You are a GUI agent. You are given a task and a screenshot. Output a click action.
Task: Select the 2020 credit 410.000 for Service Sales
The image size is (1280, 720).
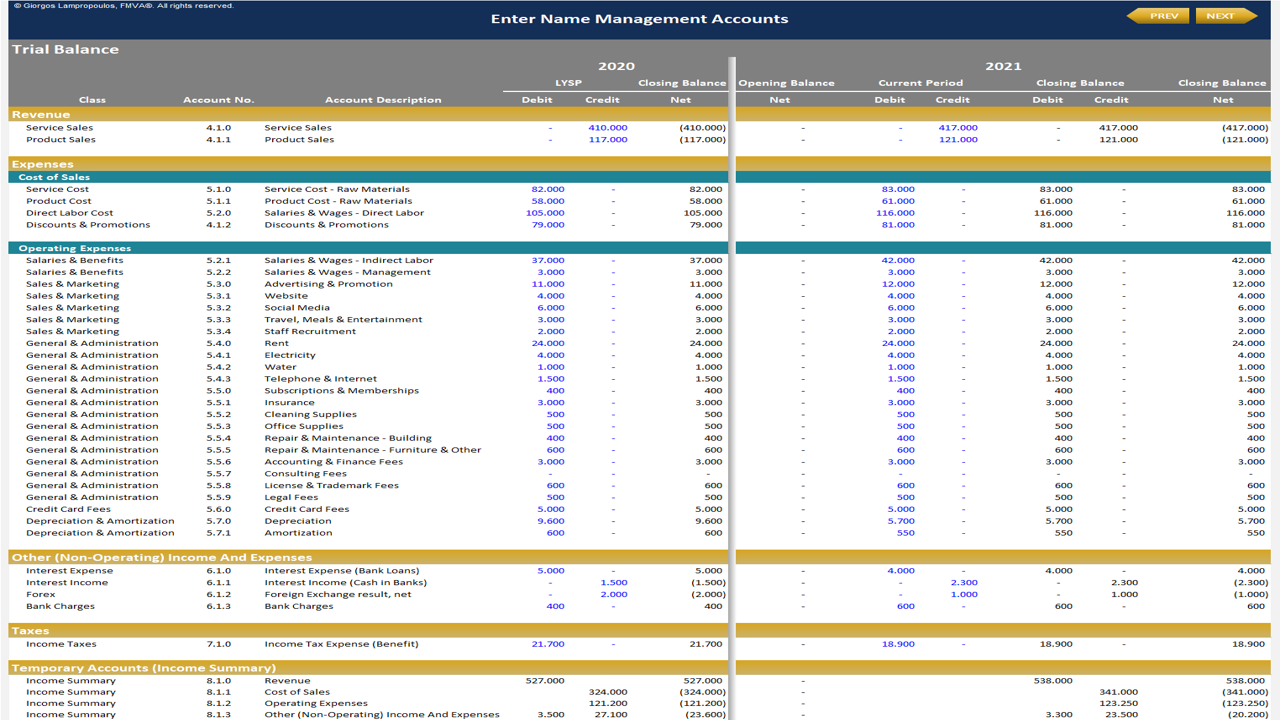[608, 128]
